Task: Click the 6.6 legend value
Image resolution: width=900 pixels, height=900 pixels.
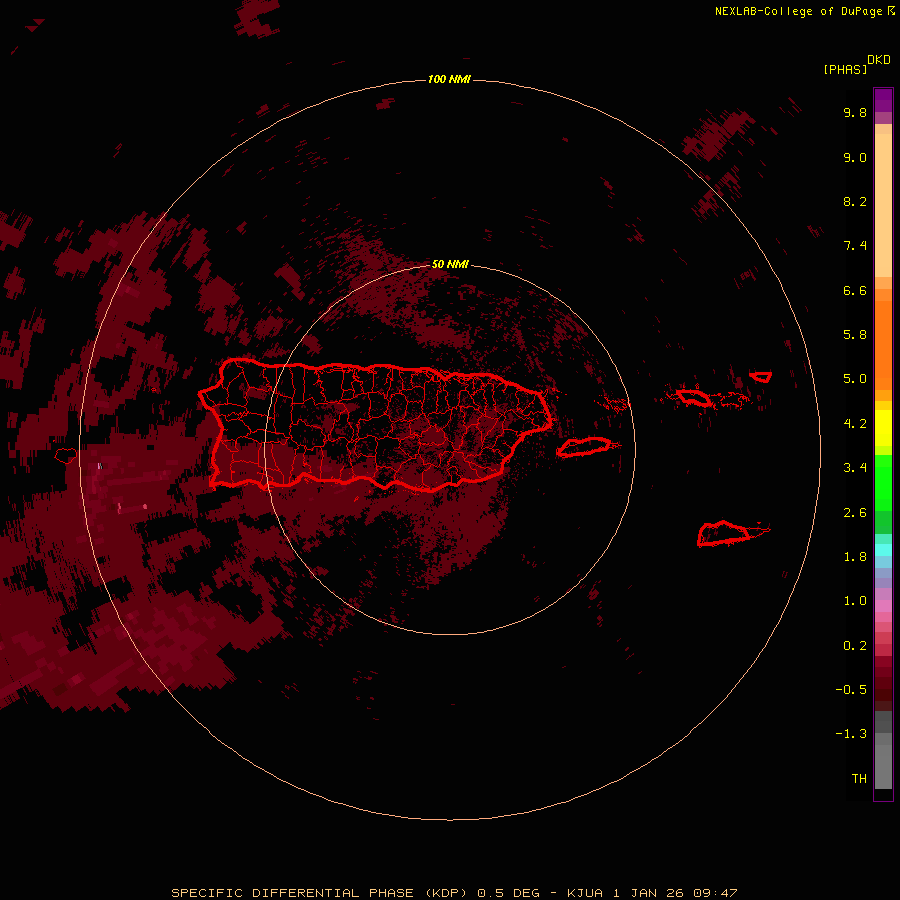Action: [855, 290]
